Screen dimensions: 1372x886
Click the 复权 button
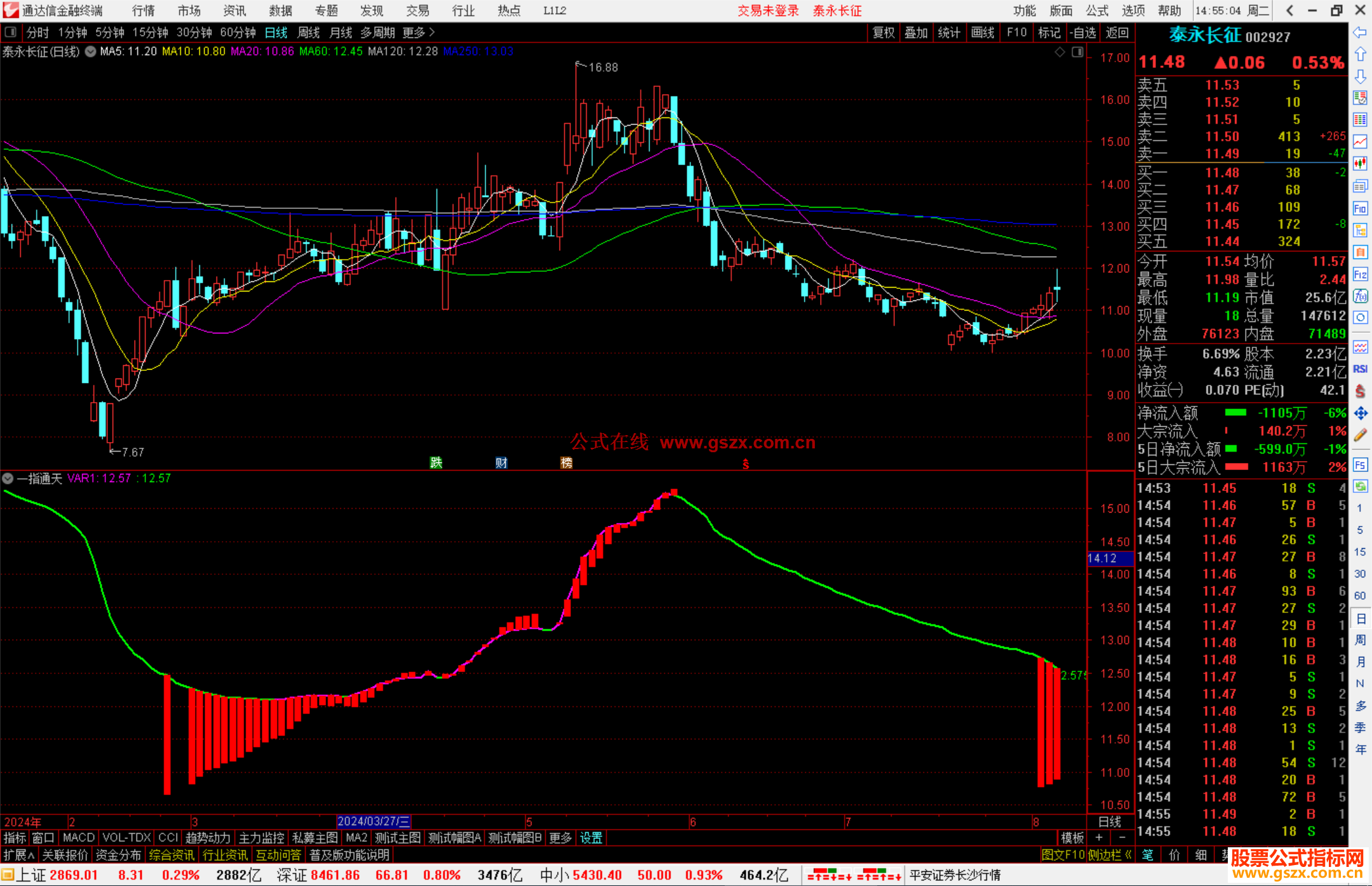(x=883, y=32)
